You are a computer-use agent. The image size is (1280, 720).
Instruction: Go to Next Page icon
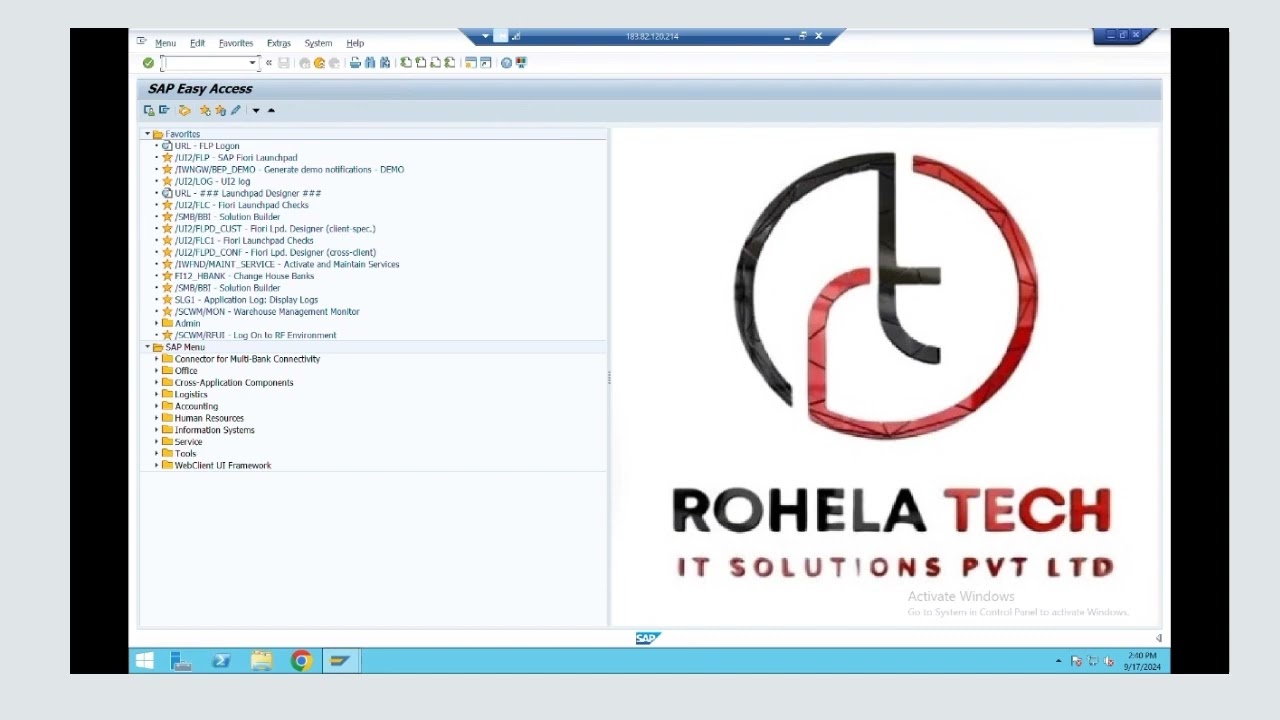click(435, 63)
